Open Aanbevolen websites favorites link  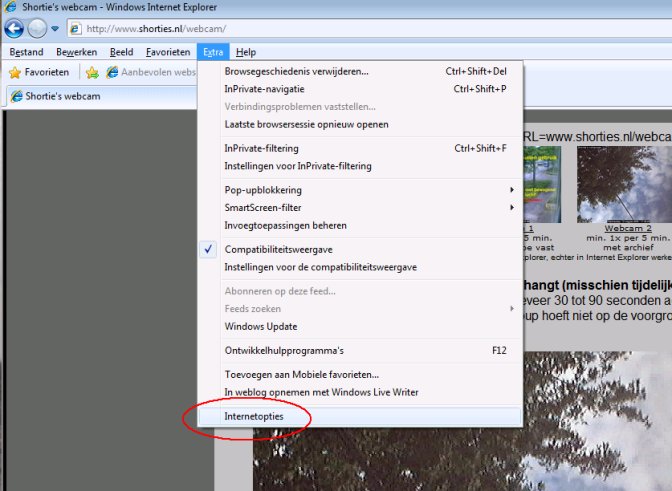pos(151,72)
